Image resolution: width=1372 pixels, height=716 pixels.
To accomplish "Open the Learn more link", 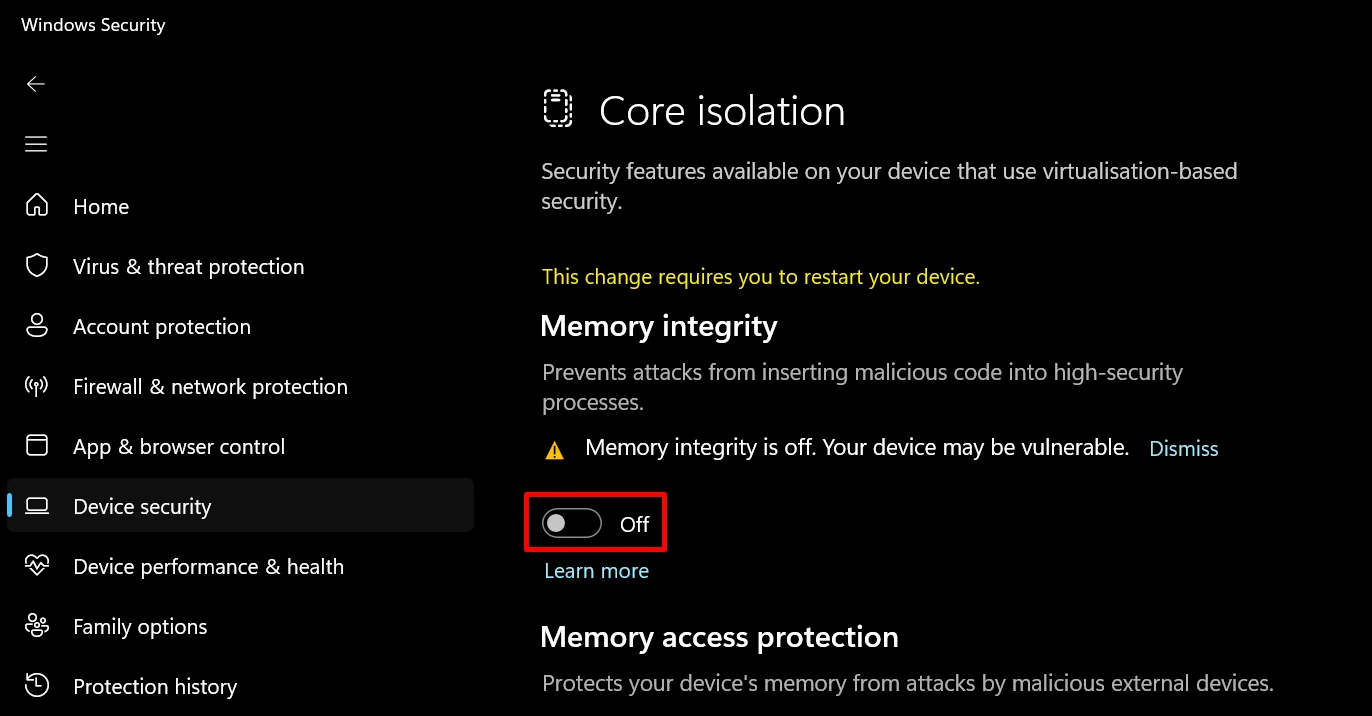I will click(596, 570).
